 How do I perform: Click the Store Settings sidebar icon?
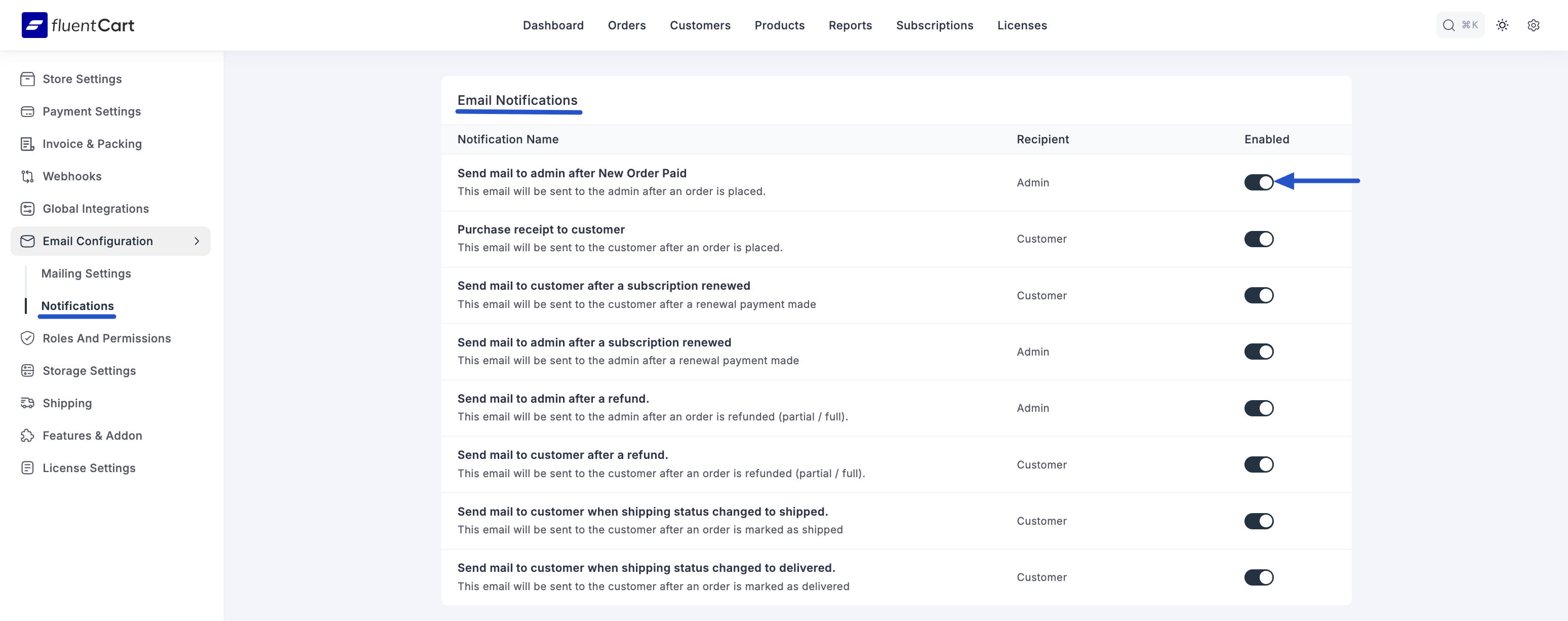point(27,79)
